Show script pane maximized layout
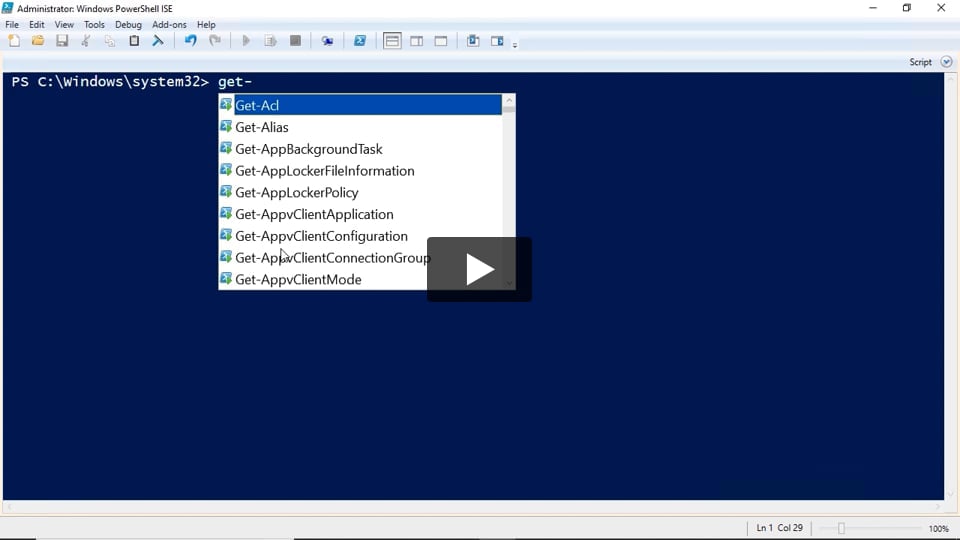The image size is (960, 540). click(441, 41)
